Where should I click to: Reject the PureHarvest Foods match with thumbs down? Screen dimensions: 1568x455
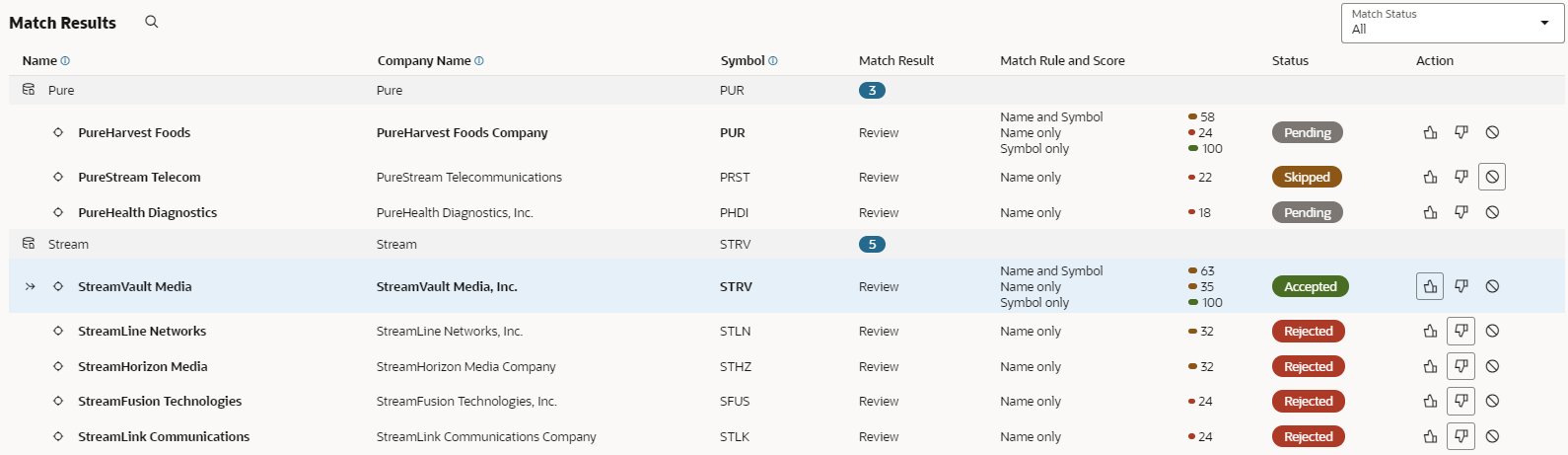point(1461,132)
